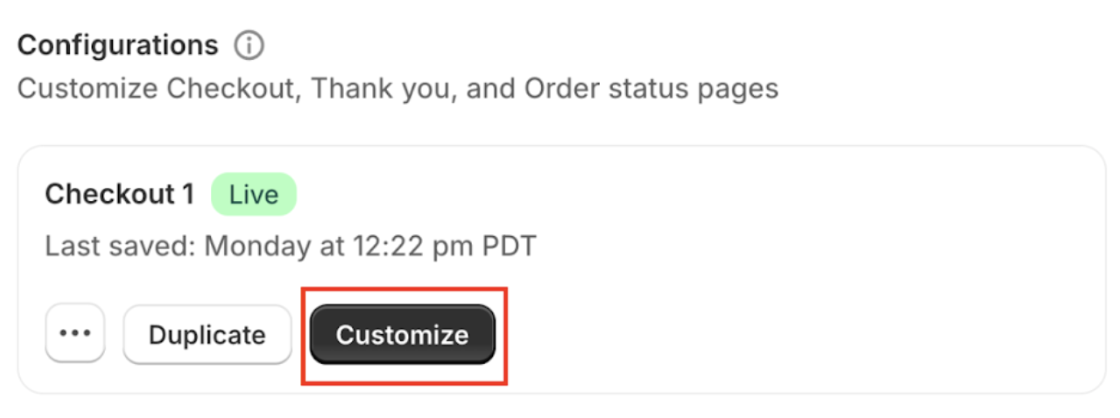Click the 12:22 pm time text

414,247
